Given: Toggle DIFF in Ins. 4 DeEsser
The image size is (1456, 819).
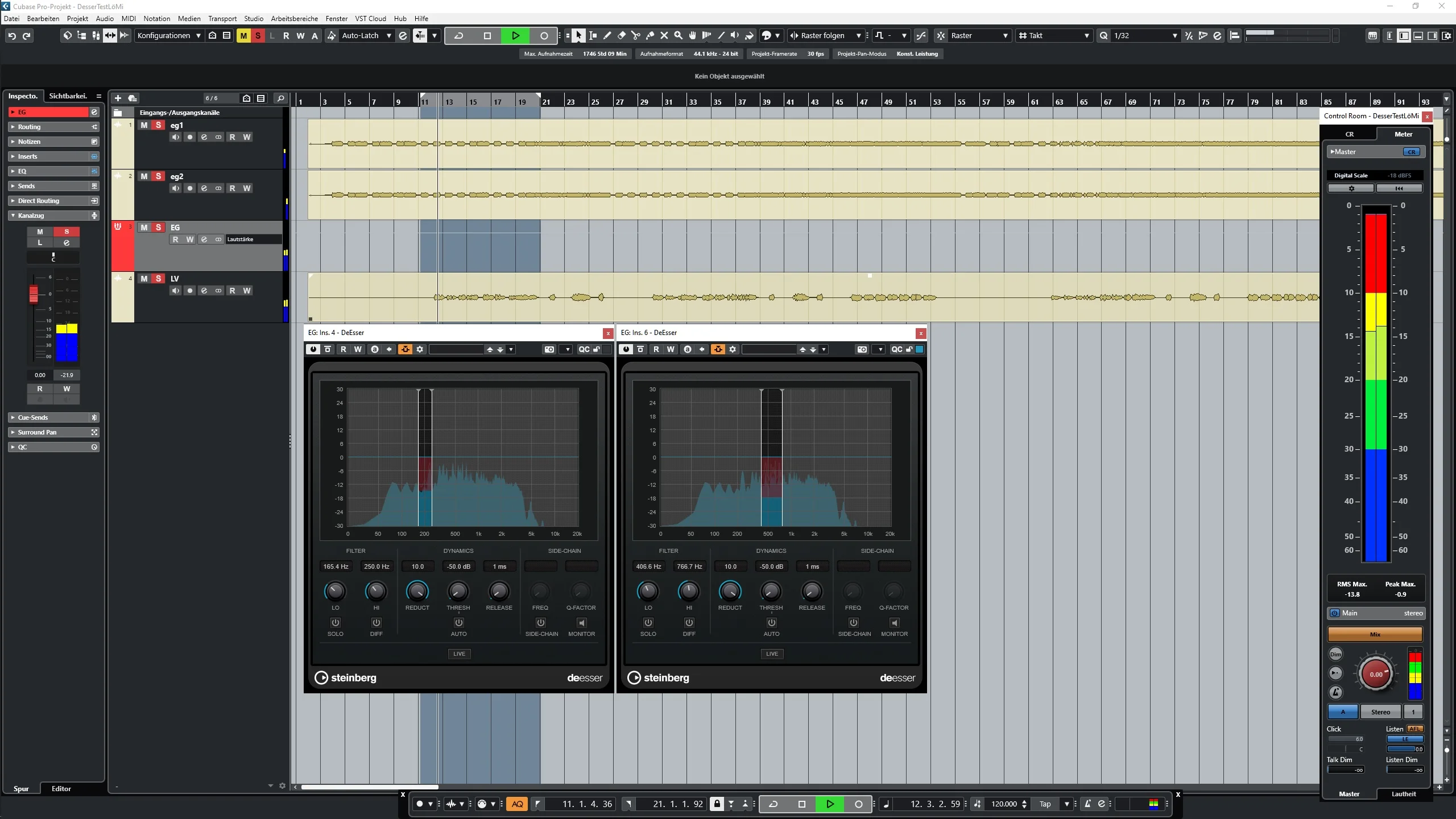Looking at the screenshot, I should tap(376, 623).
